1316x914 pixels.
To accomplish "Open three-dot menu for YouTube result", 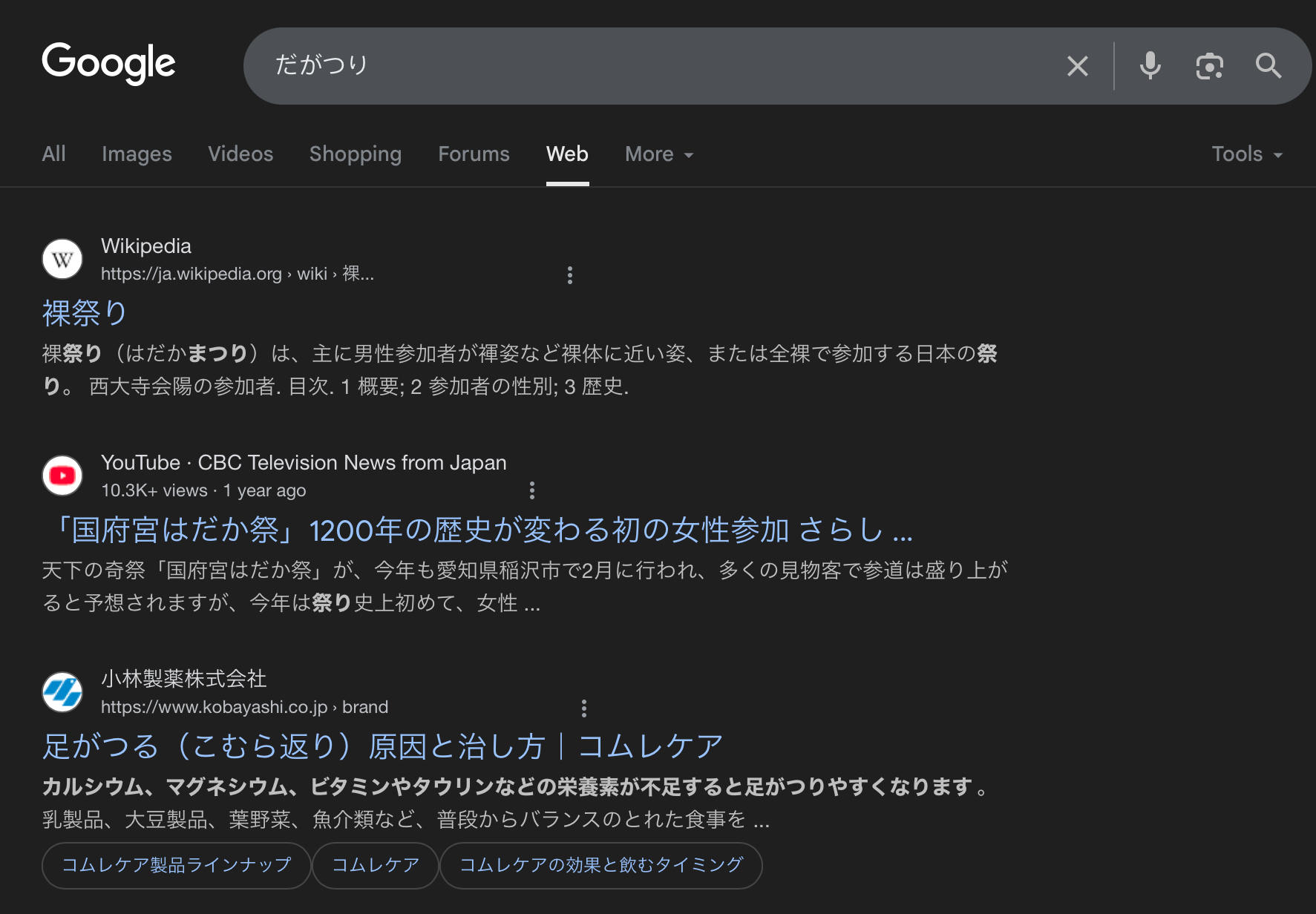I will point(531,490).
